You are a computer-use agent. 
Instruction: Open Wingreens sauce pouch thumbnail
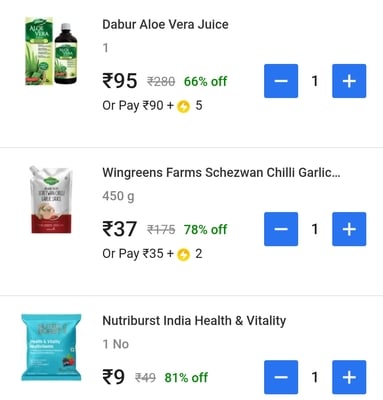point(51,199)
